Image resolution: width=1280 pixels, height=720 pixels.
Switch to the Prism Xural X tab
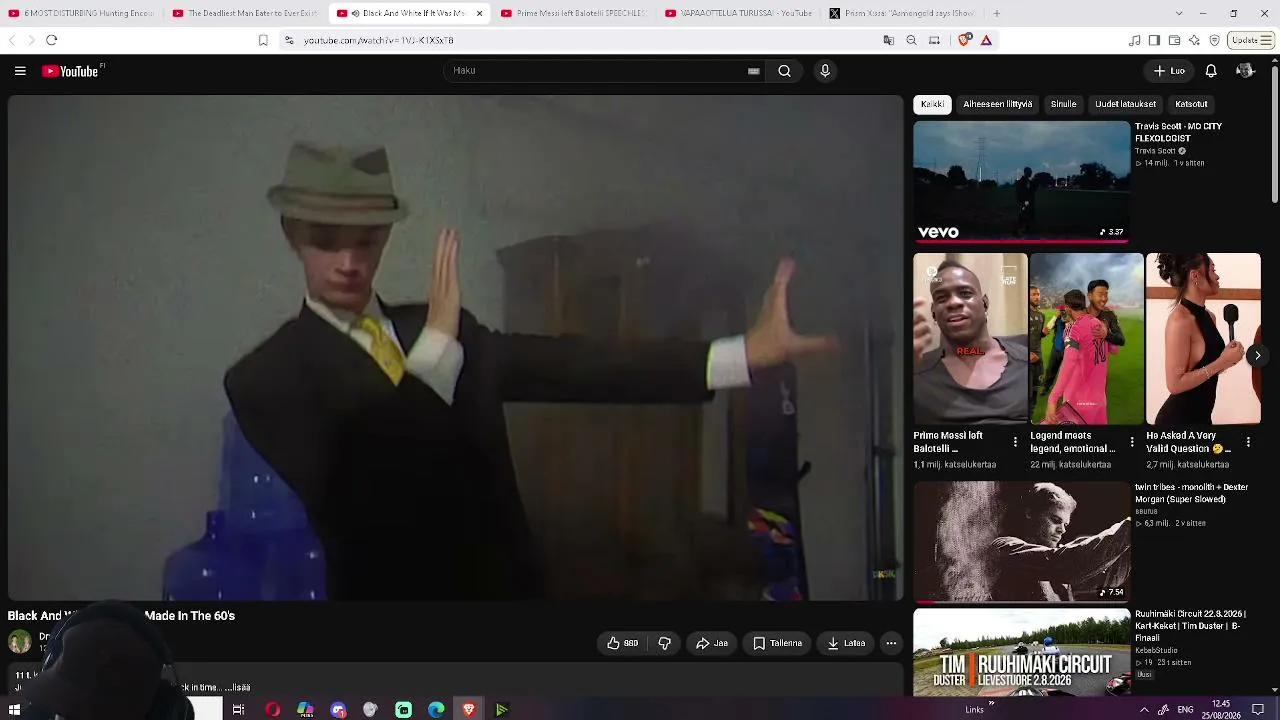pyautogui.click(x=902, y=13)
